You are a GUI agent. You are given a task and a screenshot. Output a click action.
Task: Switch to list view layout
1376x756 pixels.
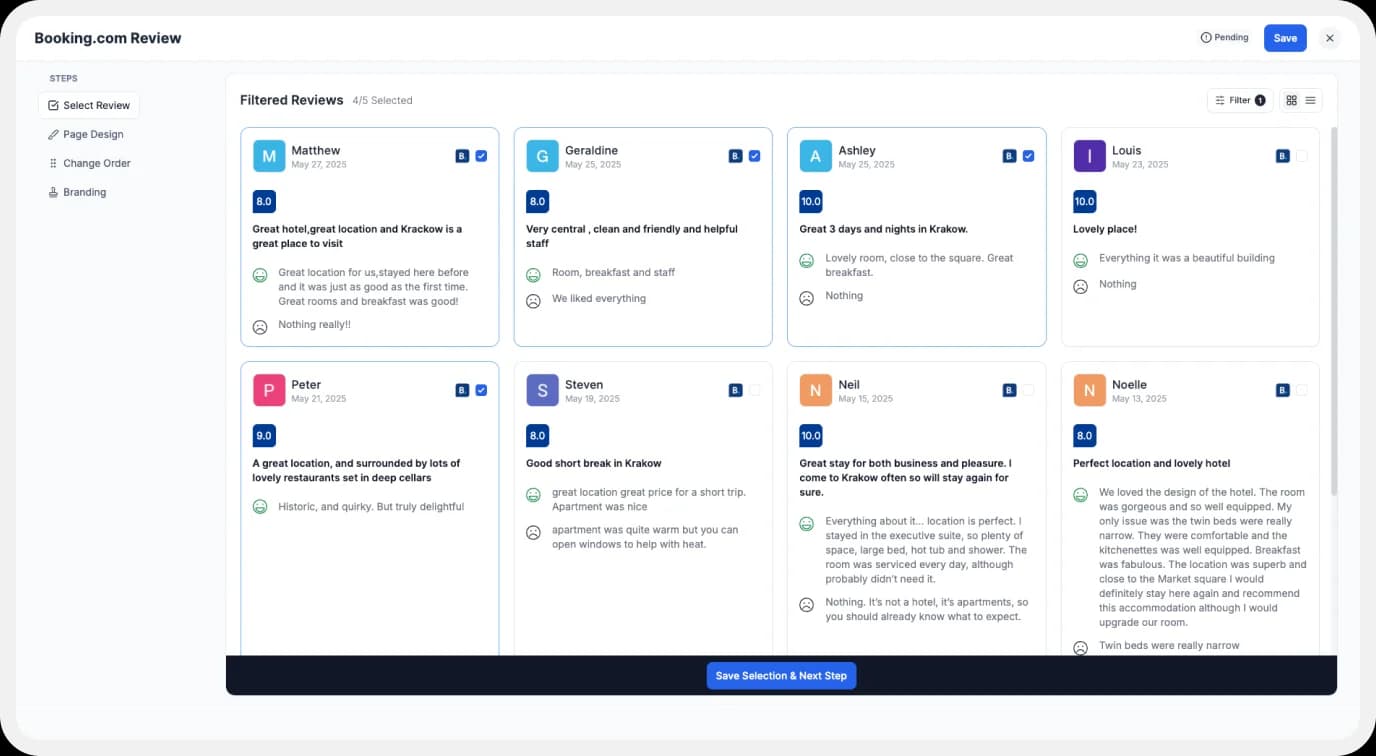tap(1310, 100)
